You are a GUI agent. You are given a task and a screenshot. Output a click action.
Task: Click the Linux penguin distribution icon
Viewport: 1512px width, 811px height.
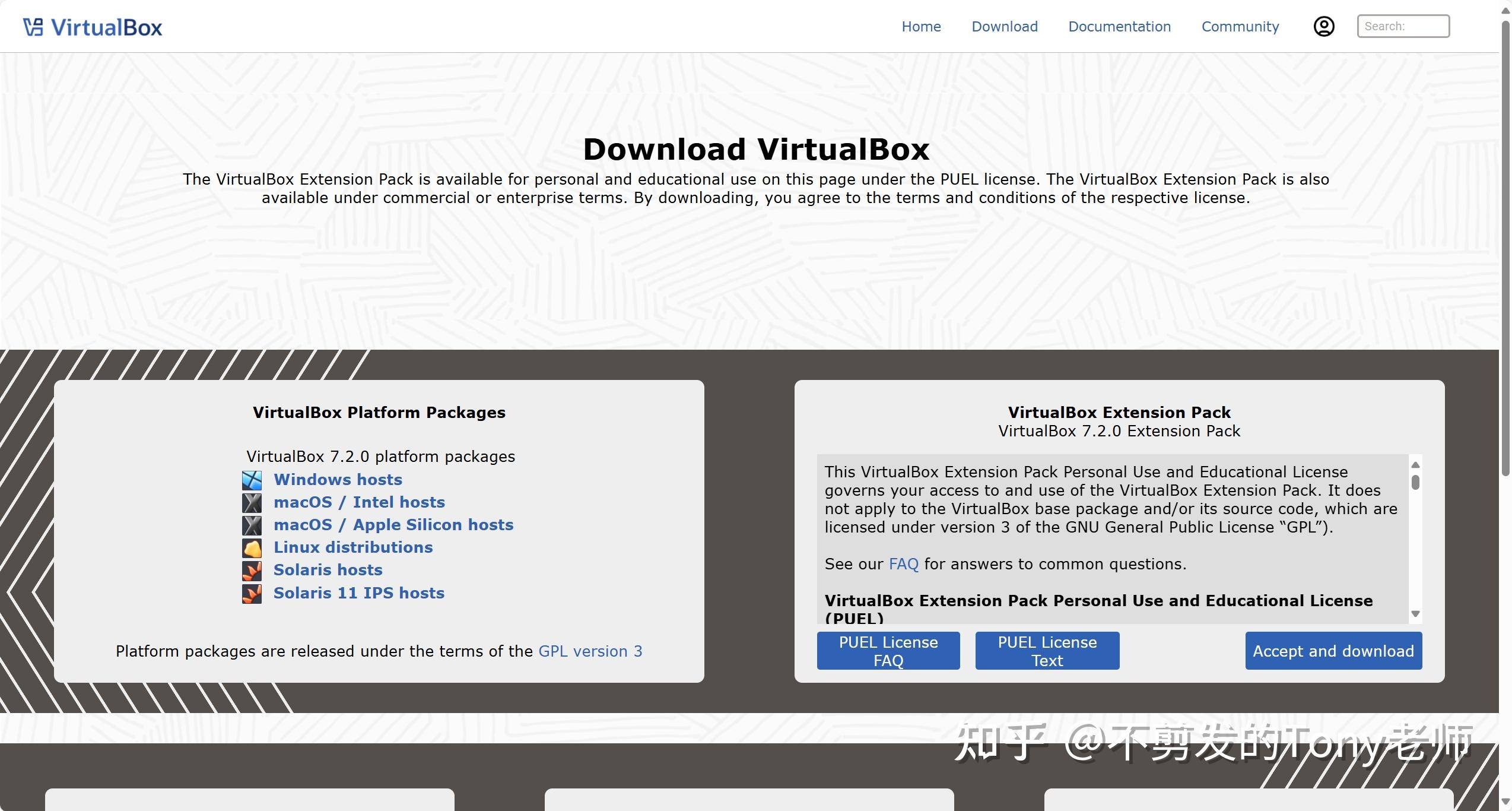click(x=252, y=548)
